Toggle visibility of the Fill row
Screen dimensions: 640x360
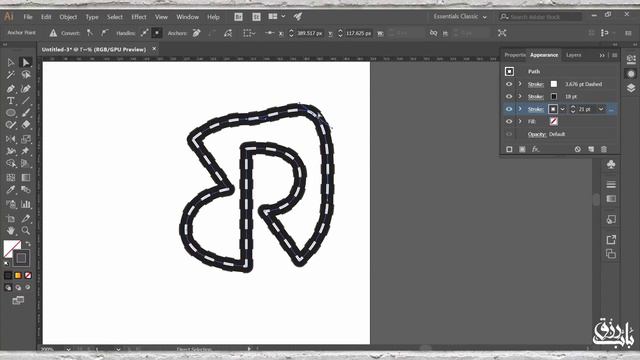pos(509,122)
